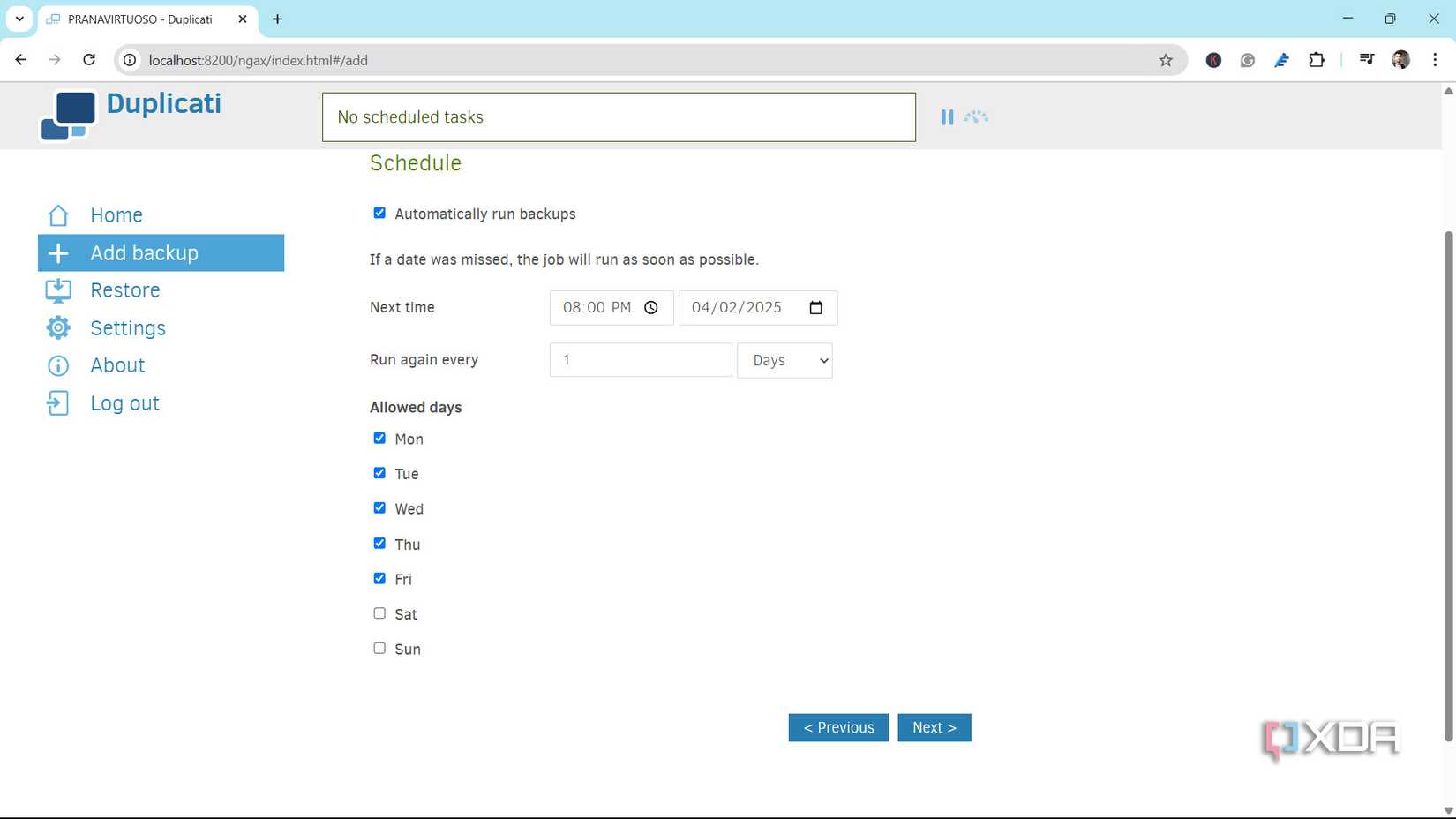
Task: Reload the browser page
Action: 89,60
